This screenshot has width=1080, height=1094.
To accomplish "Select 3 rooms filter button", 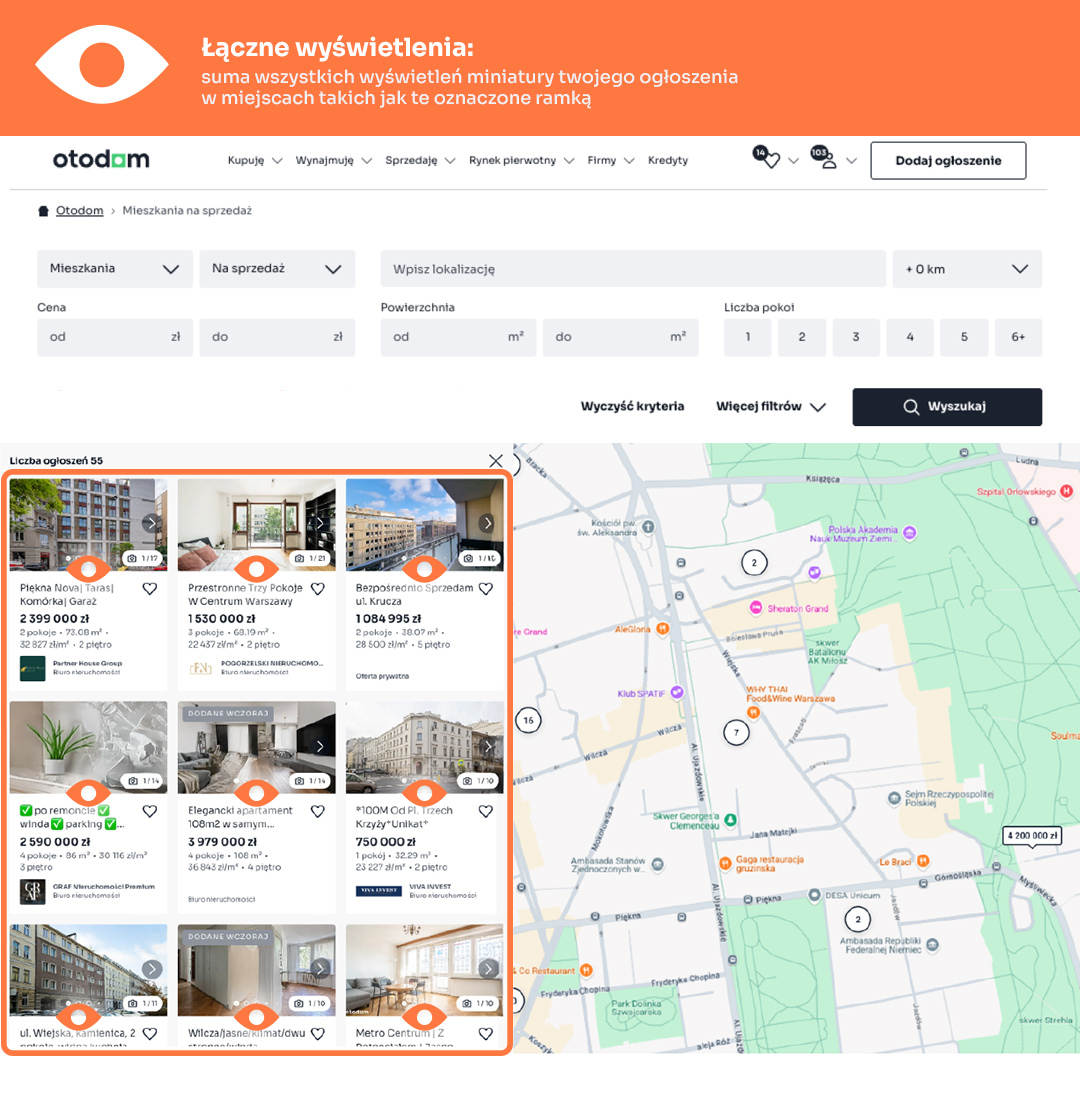I will pyautogui.click(x=856, y=337).
